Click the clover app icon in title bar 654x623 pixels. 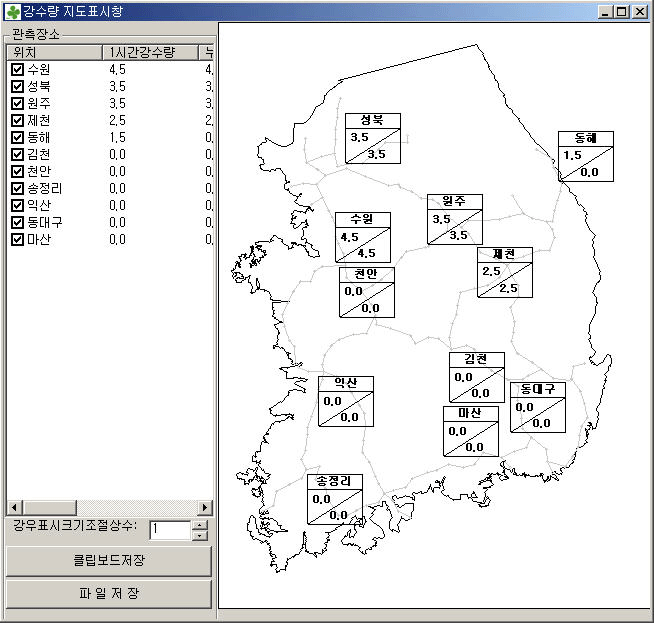11,11
